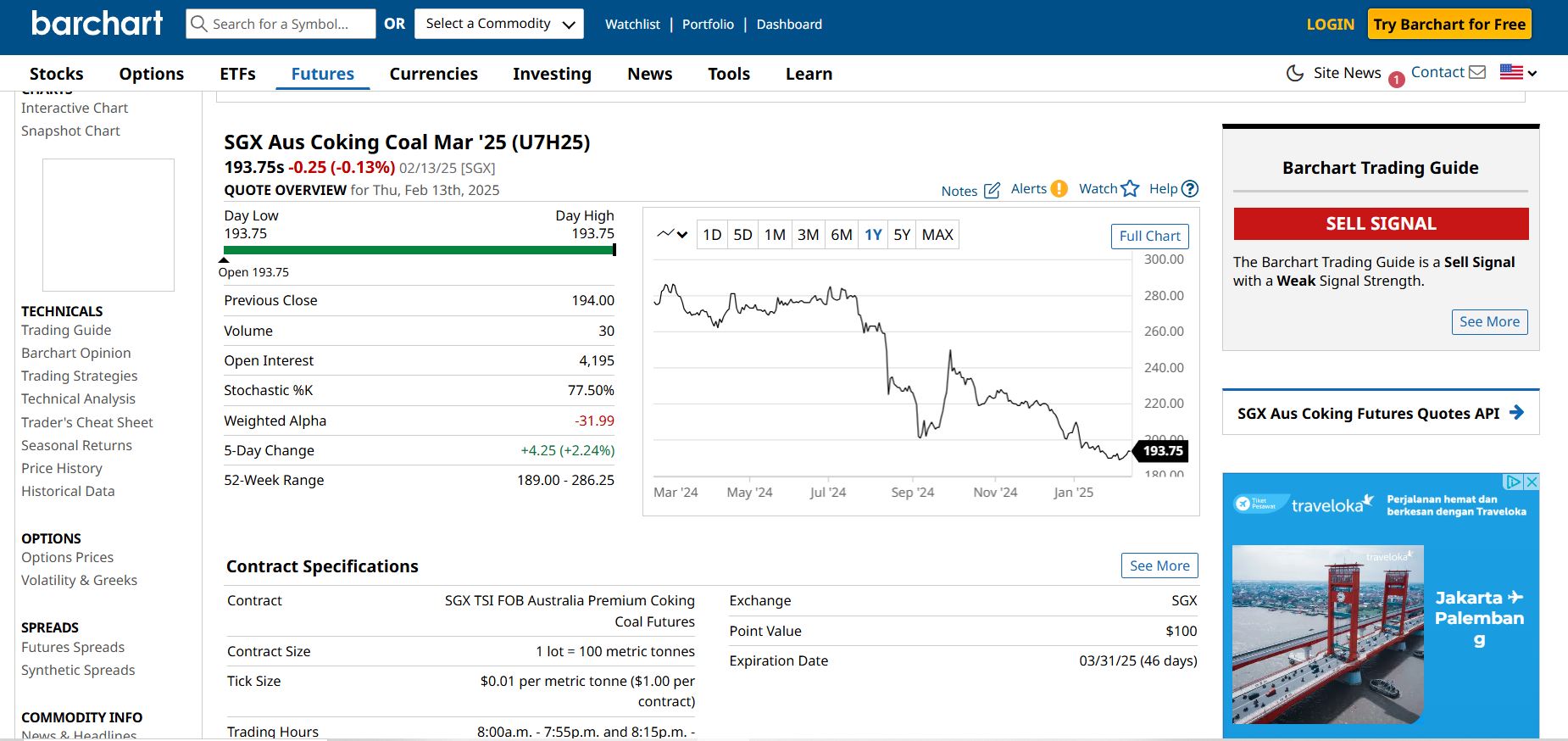Open Technical Analysis sidebar link
The image size is (1568, 741).
[78, 398]
